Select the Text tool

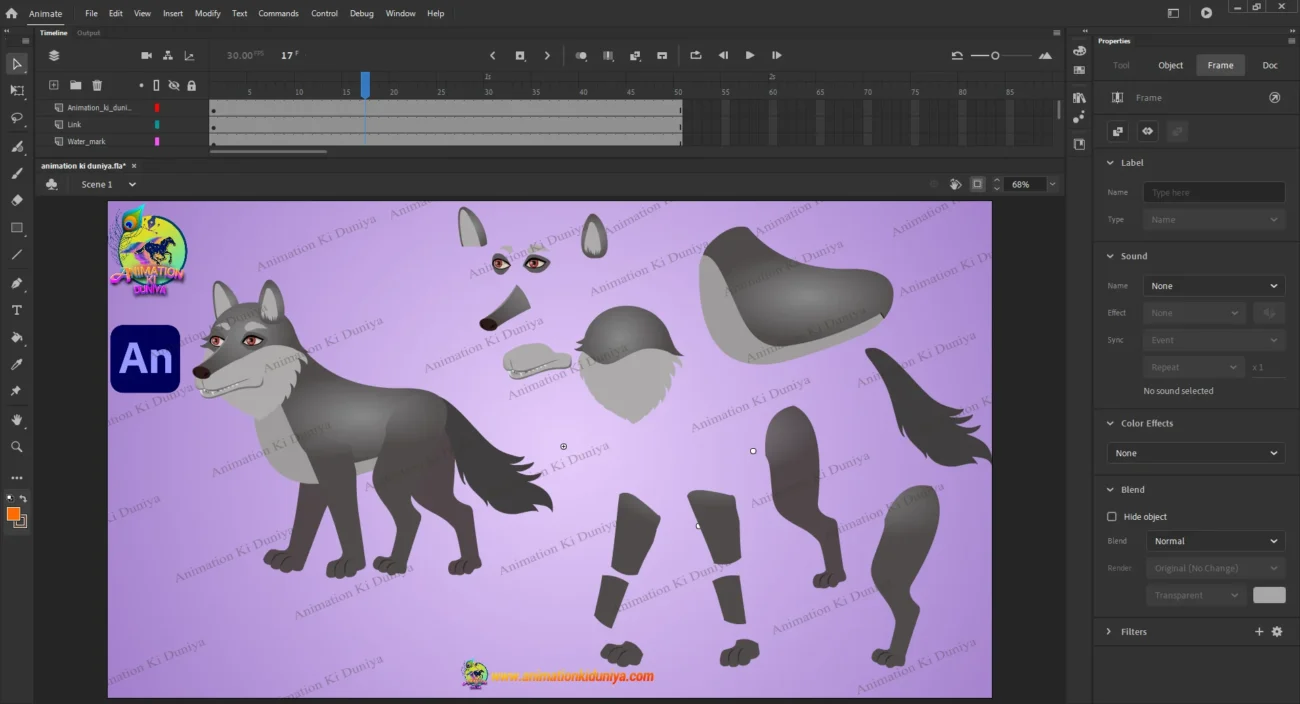click(x=17, y=310)
